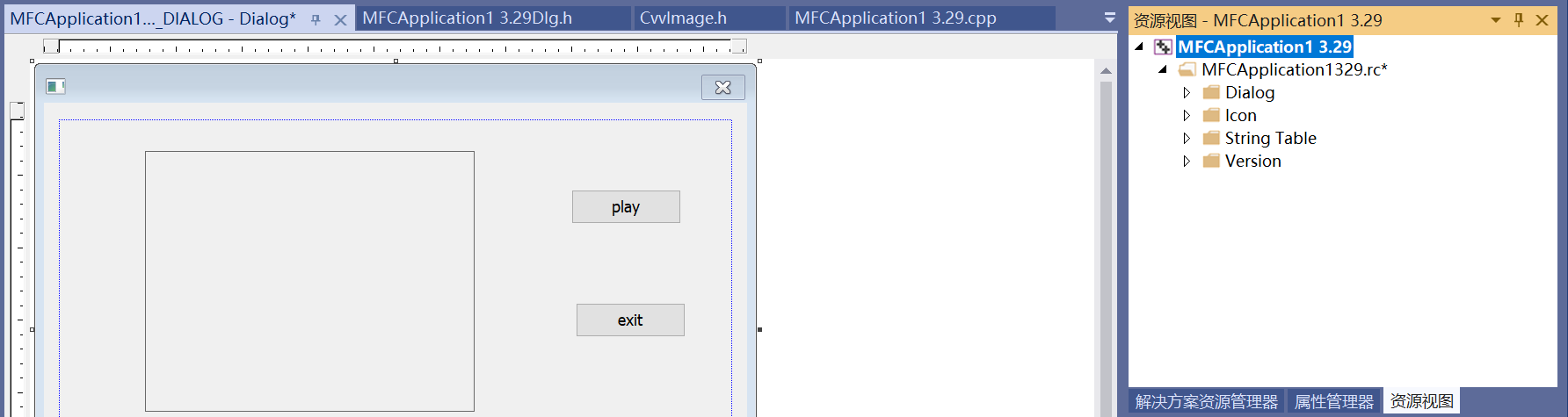Image resolution: width=1568 pixels, height=417 pixels.
Task: Click the String Table folder icon
Action: coord(1211,138)
